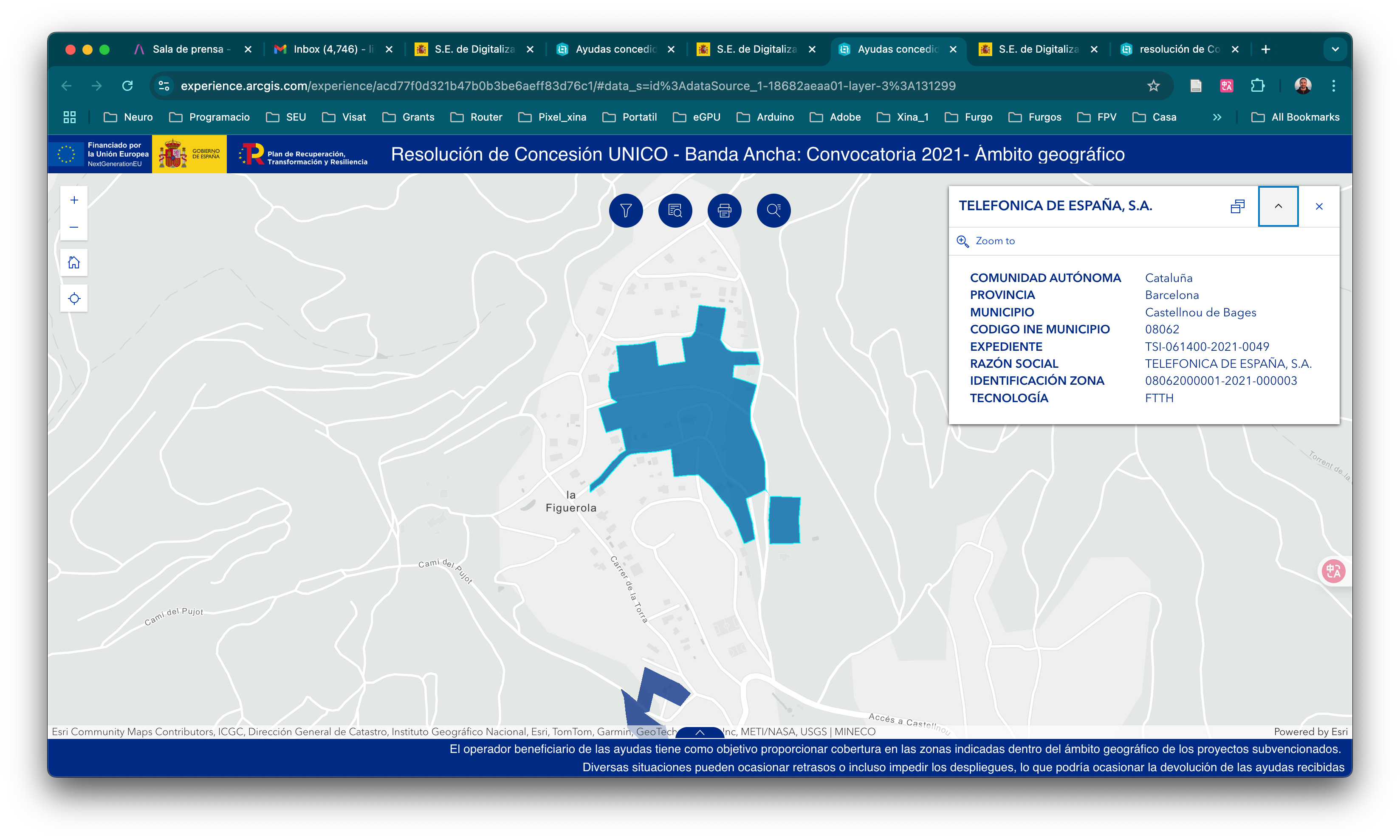Open the tab search dropdown arrow

coord(1335,49)
